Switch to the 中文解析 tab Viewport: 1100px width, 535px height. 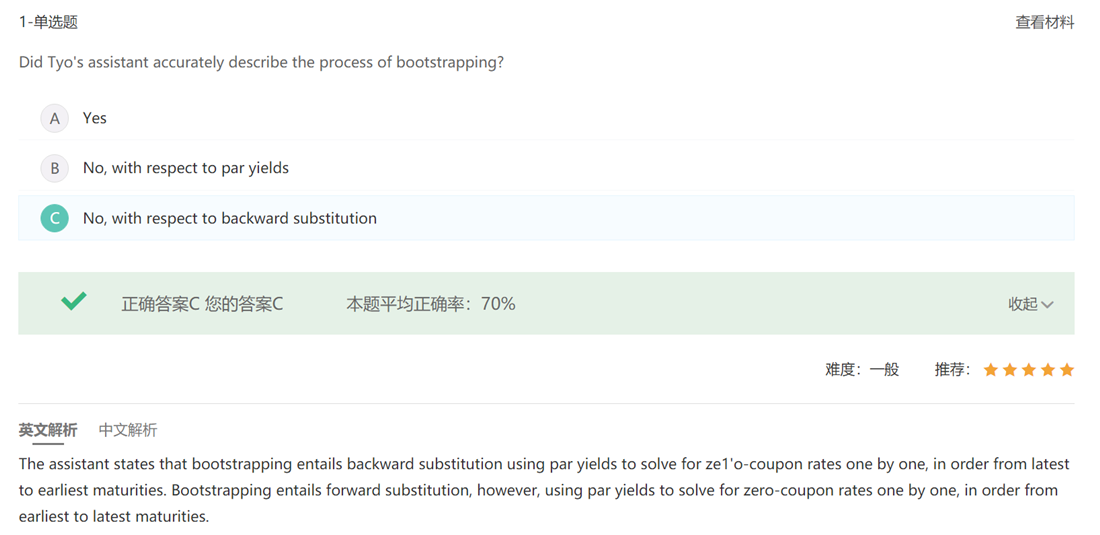[x=128, y=430]
